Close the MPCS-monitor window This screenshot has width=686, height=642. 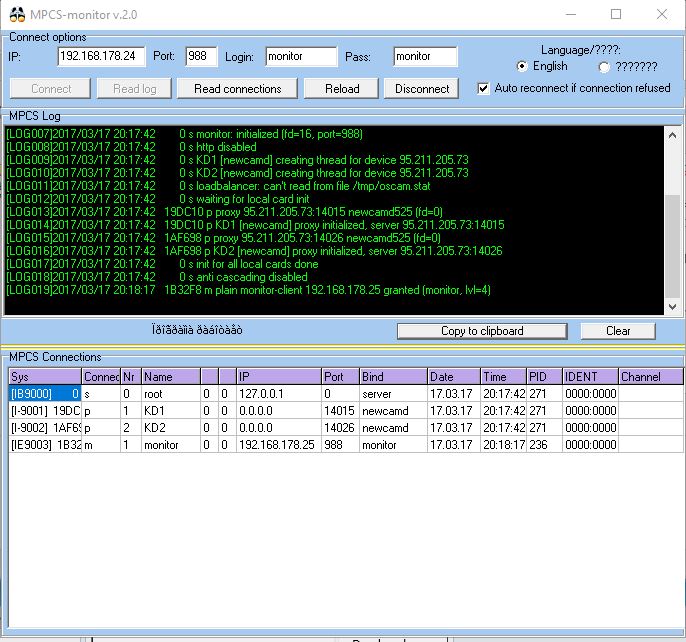click(662, 14)
